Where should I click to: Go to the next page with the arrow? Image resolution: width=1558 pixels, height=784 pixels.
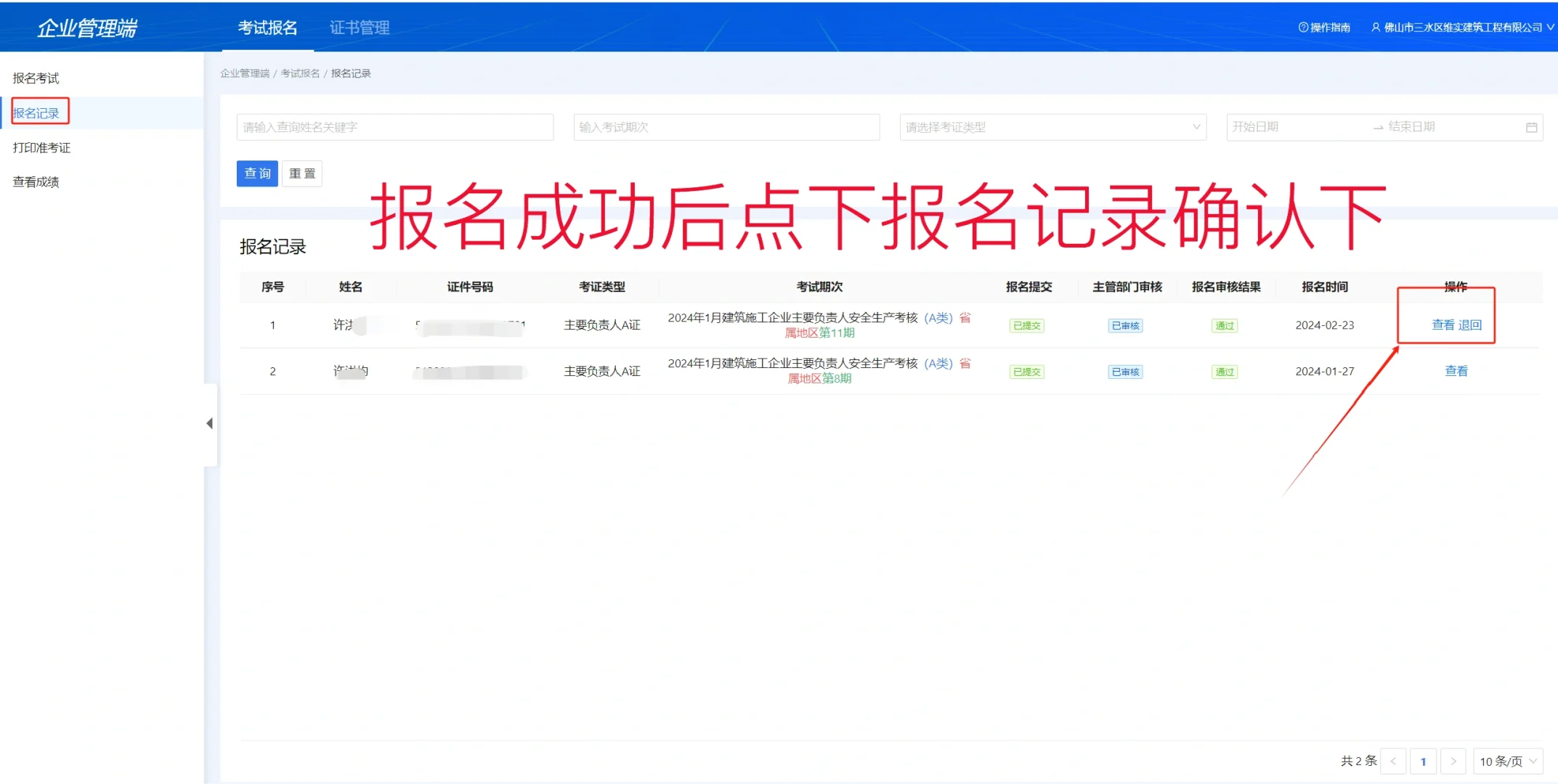click(1453, 761)
